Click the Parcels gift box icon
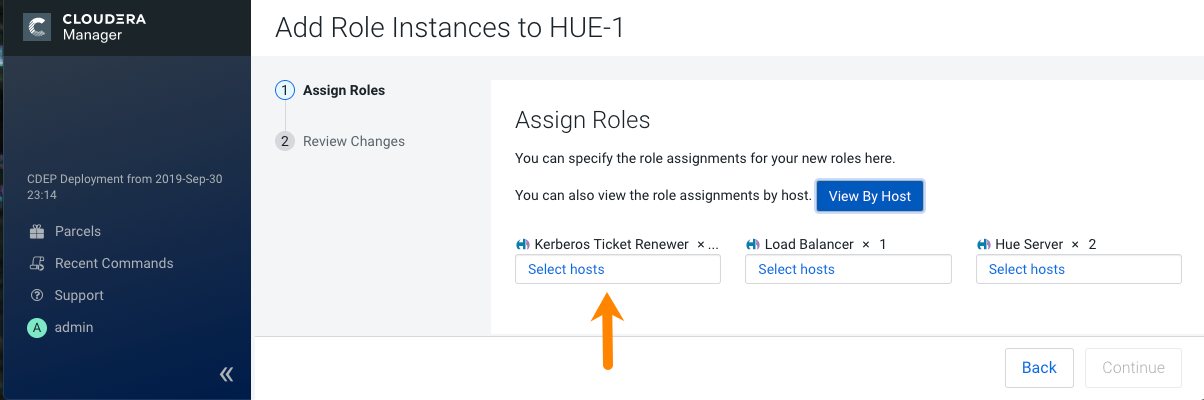1204x400 pixels. pos(38,231)
